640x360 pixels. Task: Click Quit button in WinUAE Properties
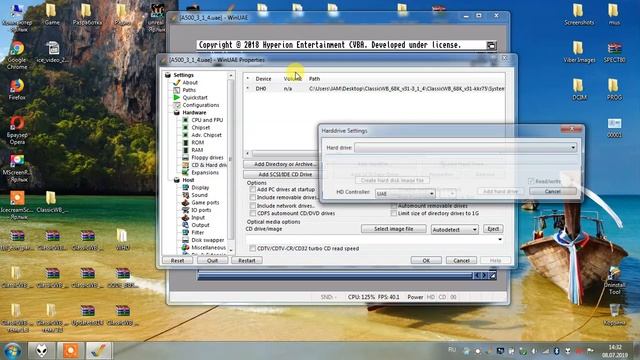tap(212, 260)
